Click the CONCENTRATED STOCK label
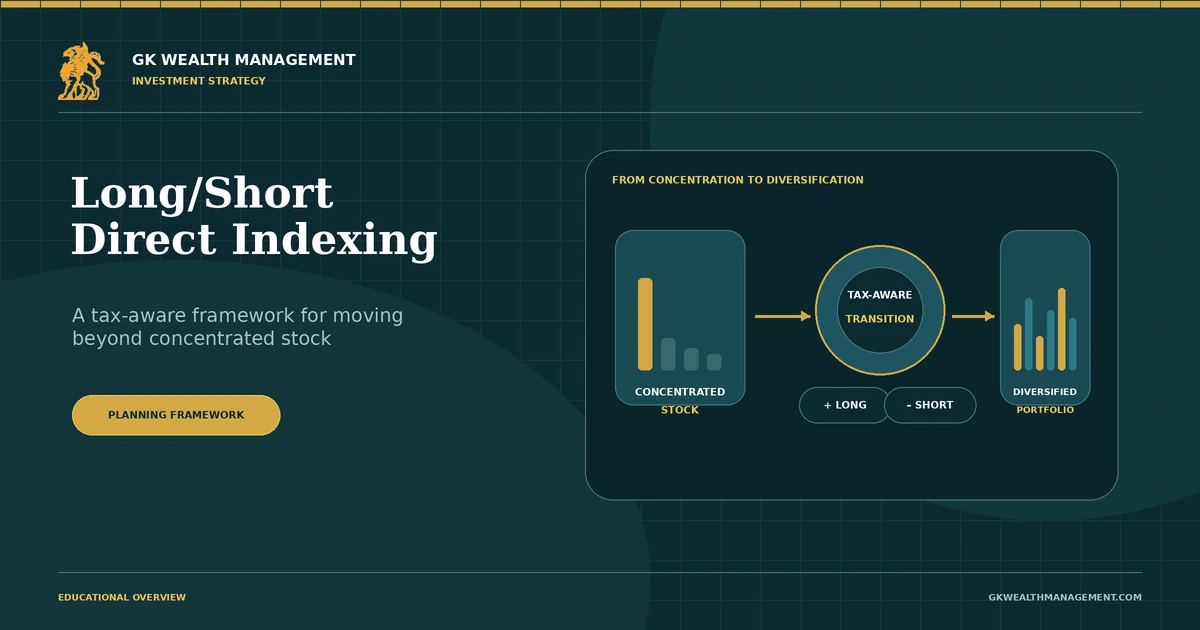1200x630 pixels. (x=680, y=401)
